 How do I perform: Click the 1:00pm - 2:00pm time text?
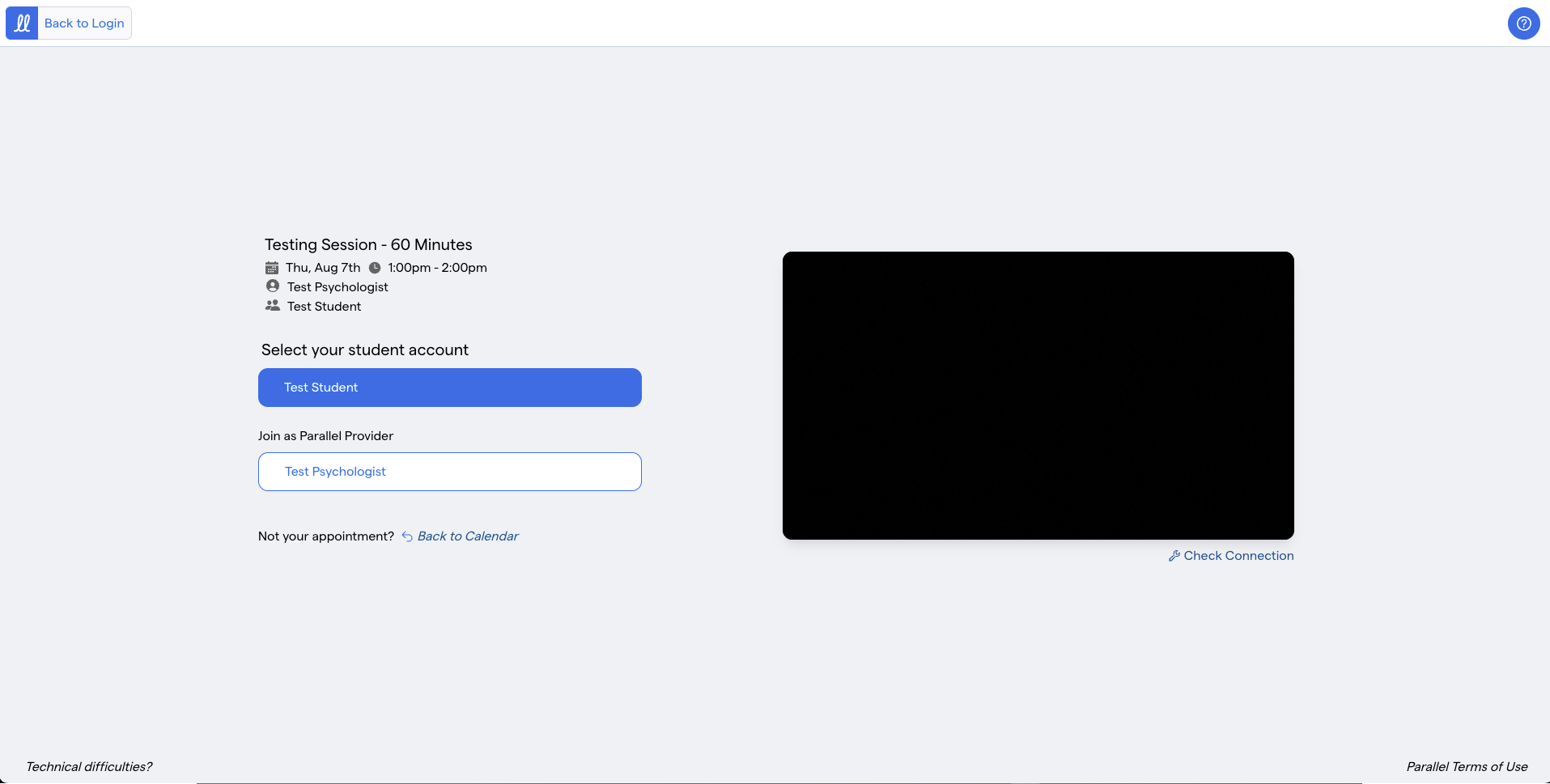point(437,268)
